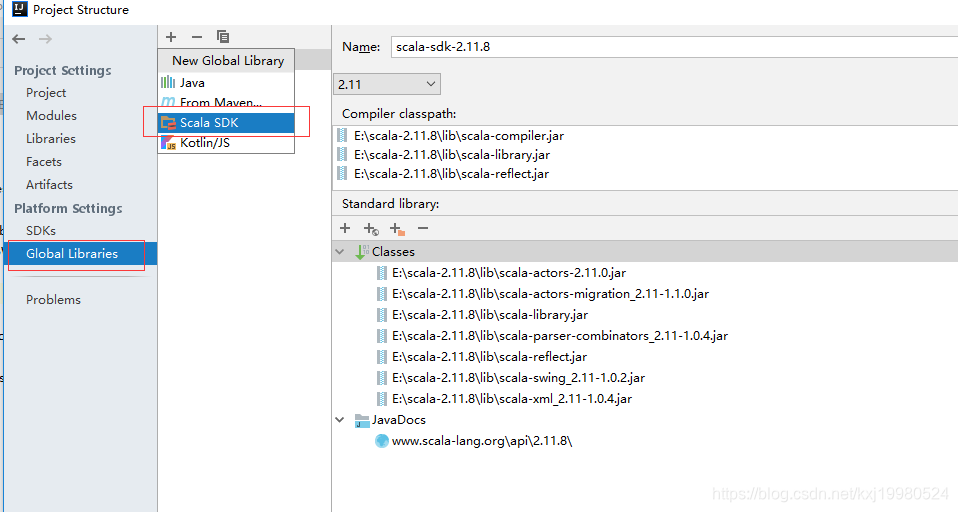The height and width of the screenshot is (512, 958).
Task: Open the 2.11 Scala version dropdown
Action: pos(387,84)
